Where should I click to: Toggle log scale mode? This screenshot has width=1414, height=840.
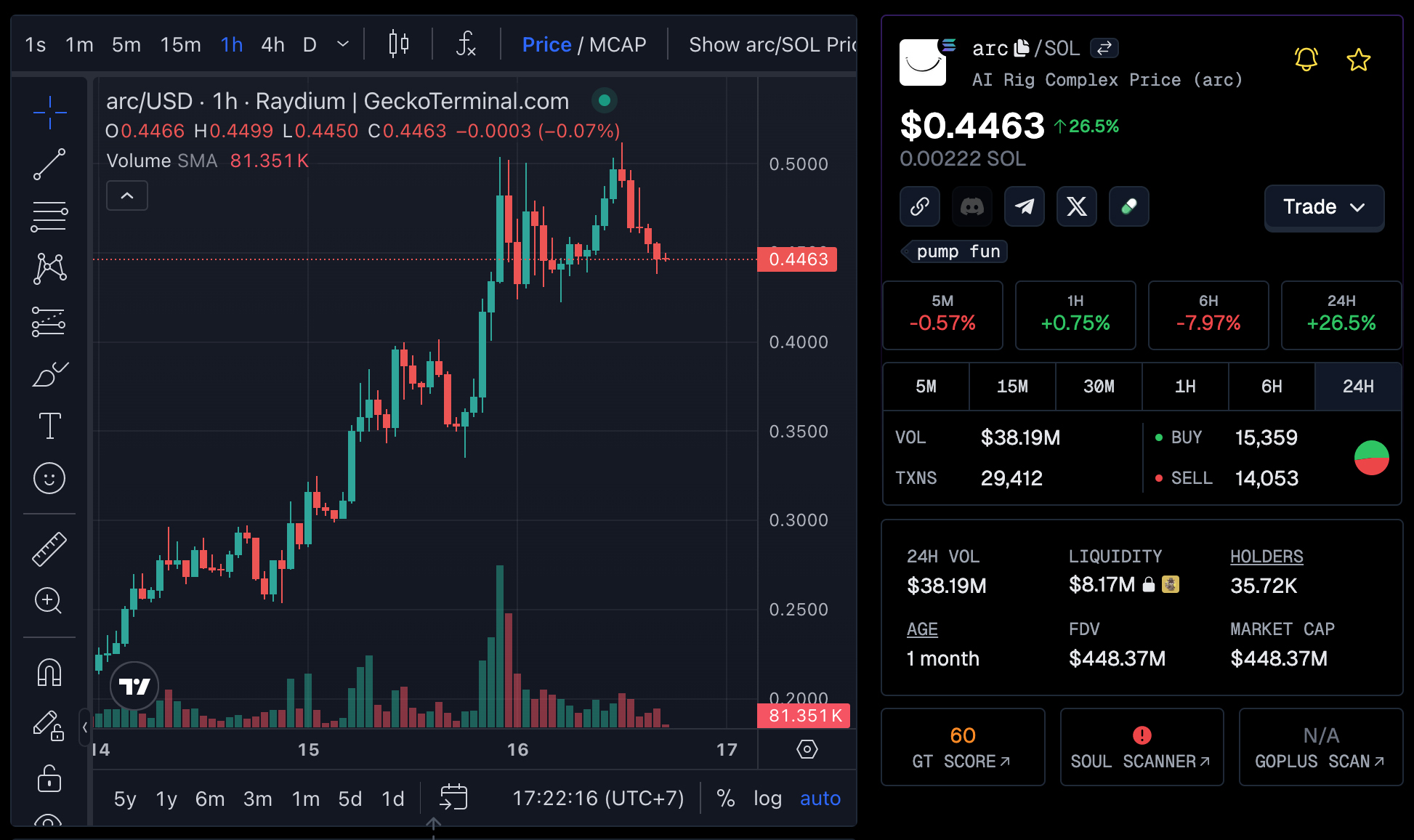click(x=767, y=798)
